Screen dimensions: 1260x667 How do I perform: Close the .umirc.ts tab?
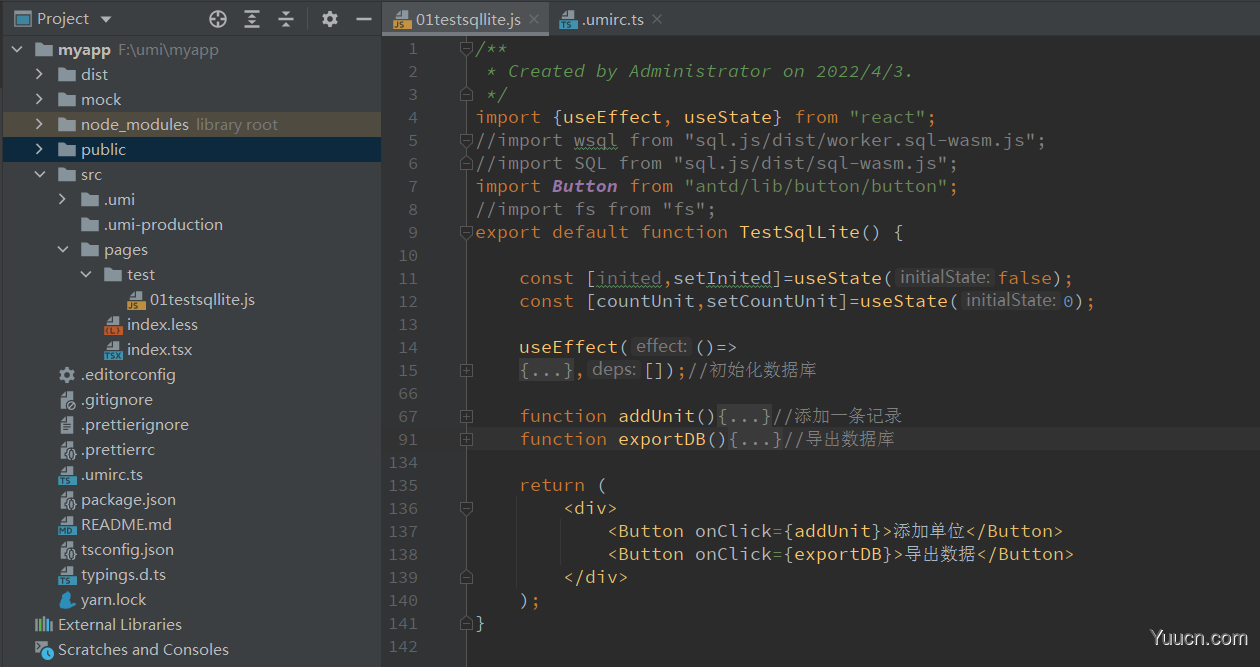point(659,19)
